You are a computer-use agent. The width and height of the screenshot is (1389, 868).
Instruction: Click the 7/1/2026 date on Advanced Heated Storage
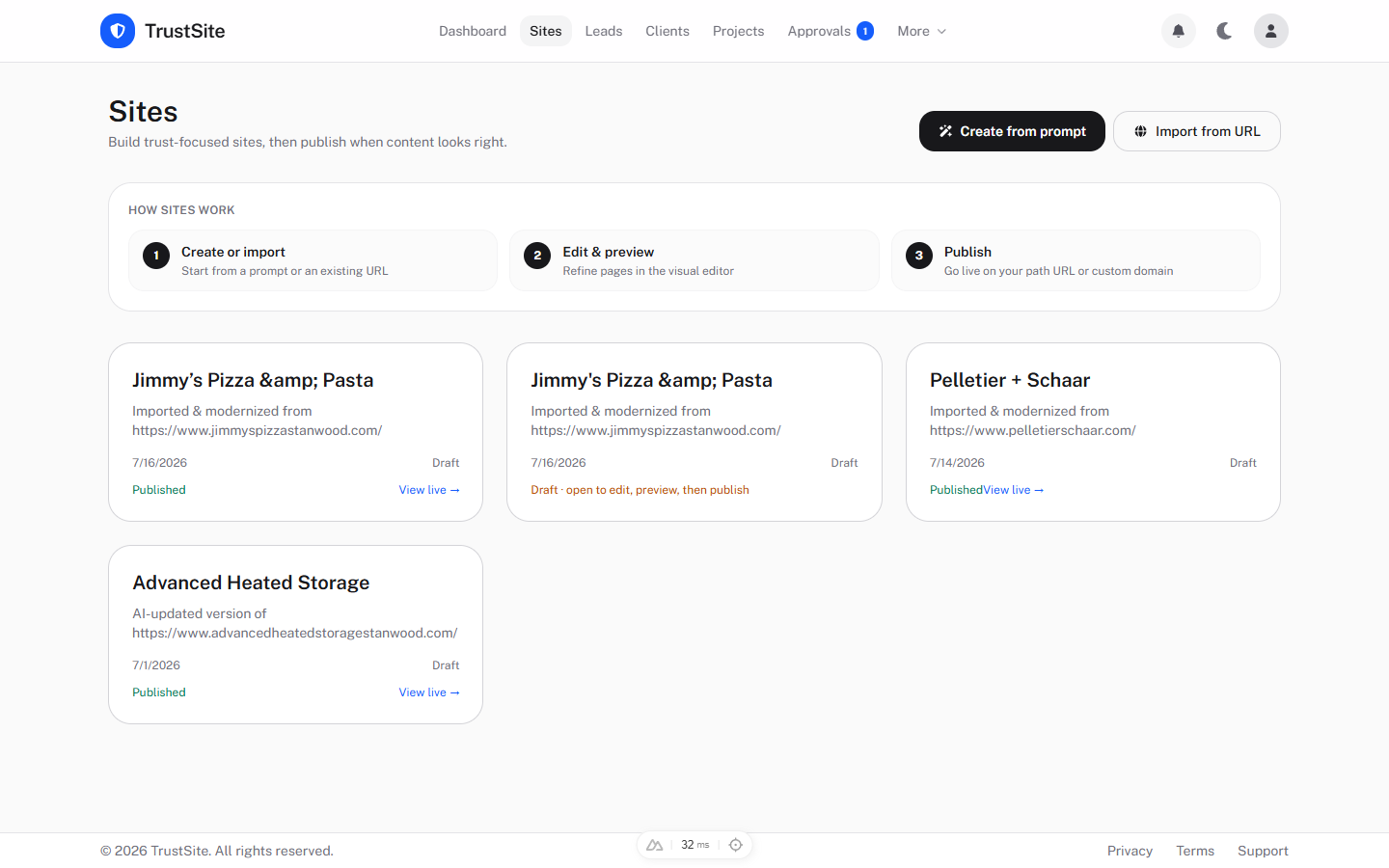point(156,665)
